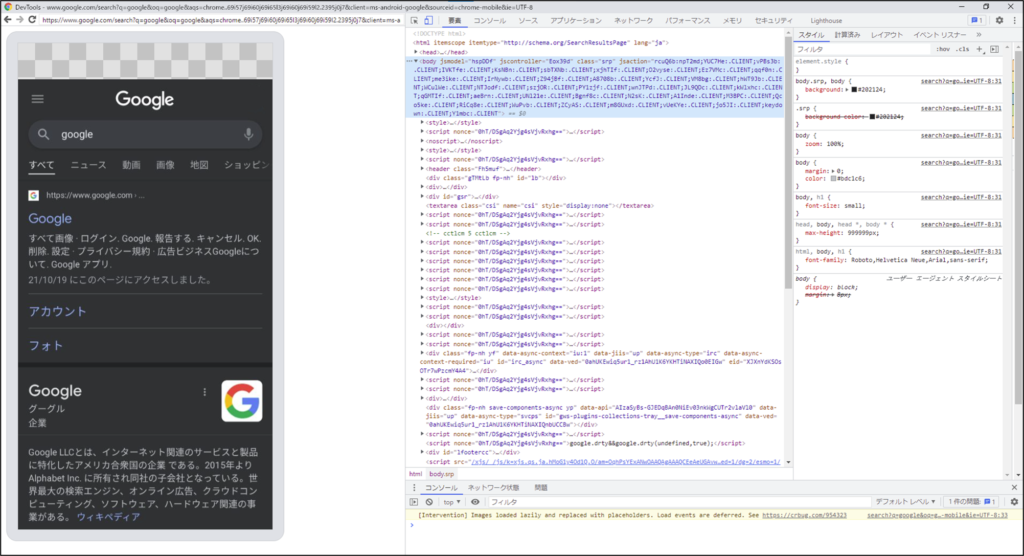The height and width of the screenshot is (556, 1024).
Task: Switch to the ネットワーク panel tab
Action: [633, 20]
